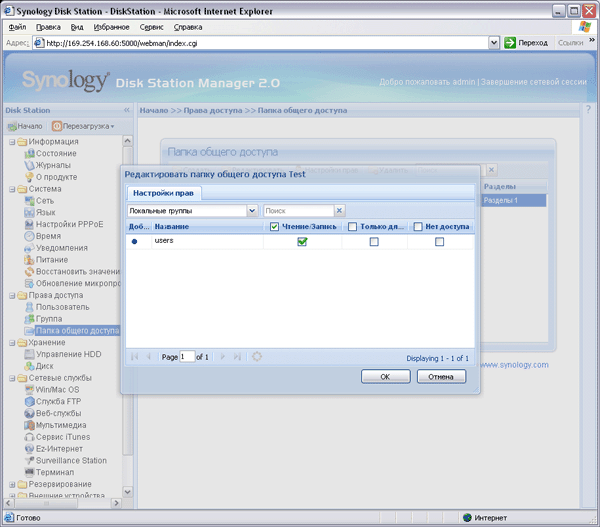
Task: Click Завершение сетевой сессии logout link
Action: [x=534, y=82]
